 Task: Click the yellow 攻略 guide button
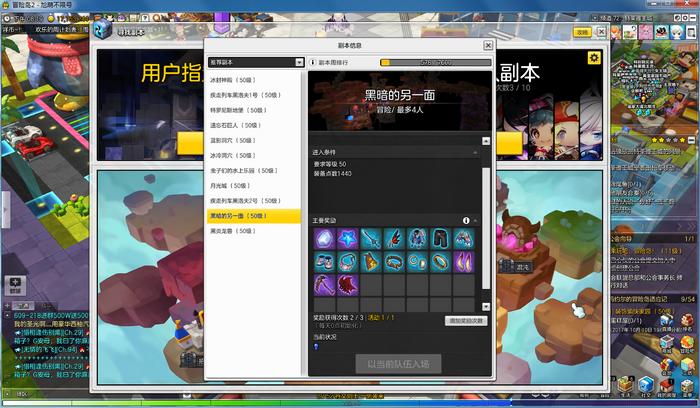point(582,33)
